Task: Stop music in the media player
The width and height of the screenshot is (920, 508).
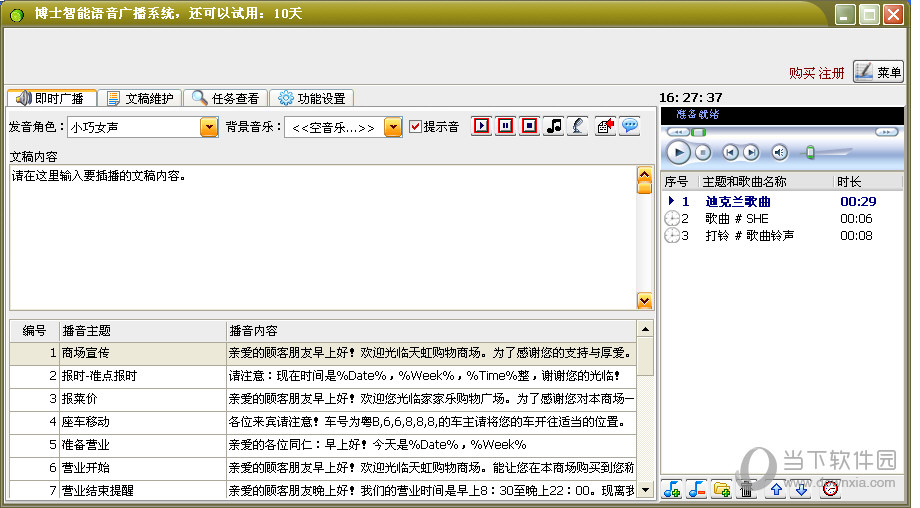Action: point(703,153)
